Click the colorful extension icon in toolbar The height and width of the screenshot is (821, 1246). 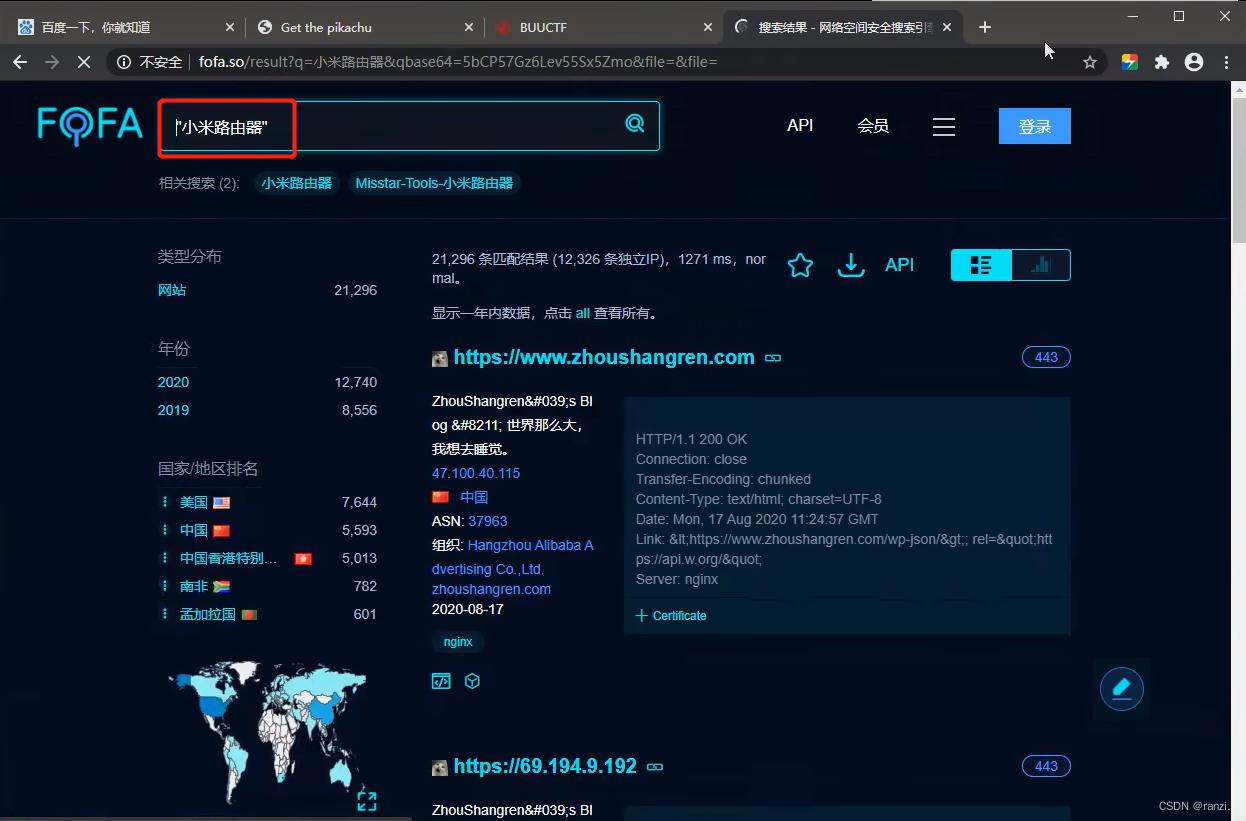(x=1129, y=62)
